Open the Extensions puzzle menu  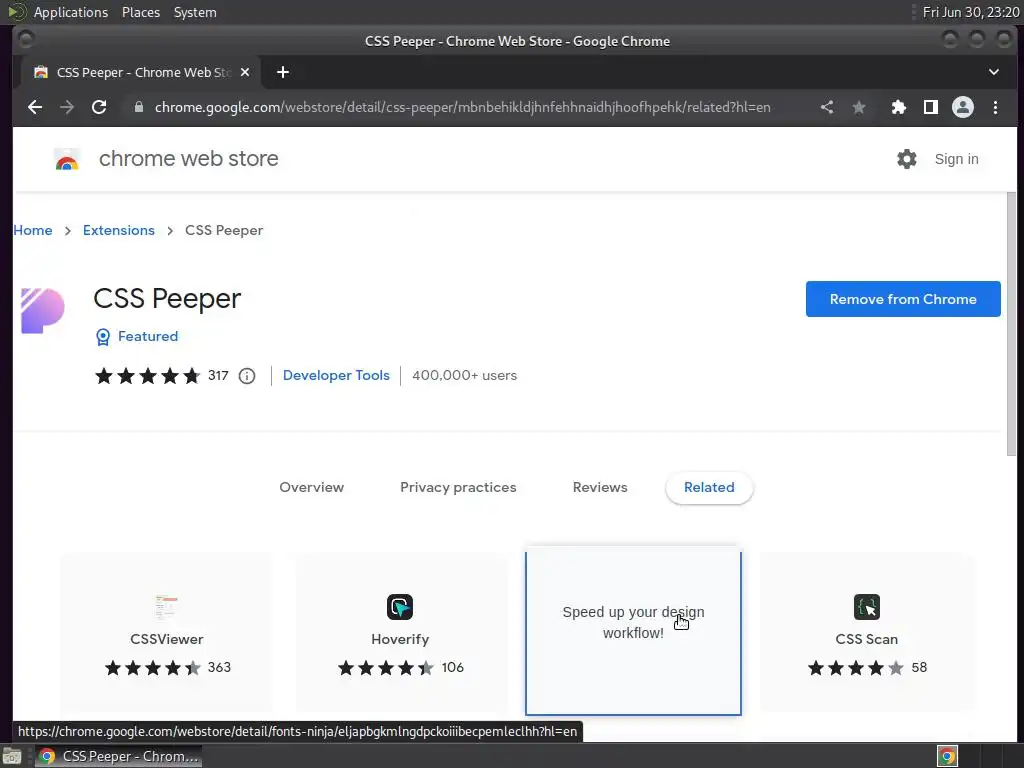click(x=899, y=107)
